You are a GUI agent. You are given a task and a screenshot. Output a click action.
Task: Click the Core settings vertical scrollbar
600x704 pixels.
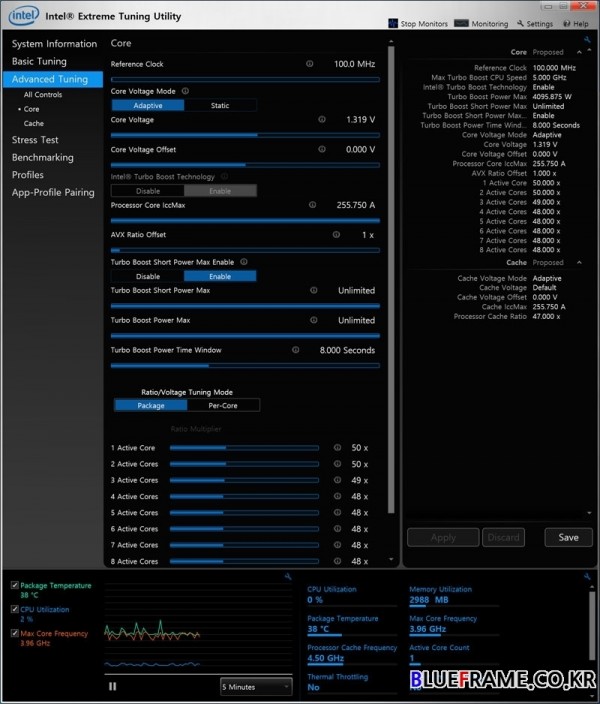pyautogui.click(x=391, y=279)
